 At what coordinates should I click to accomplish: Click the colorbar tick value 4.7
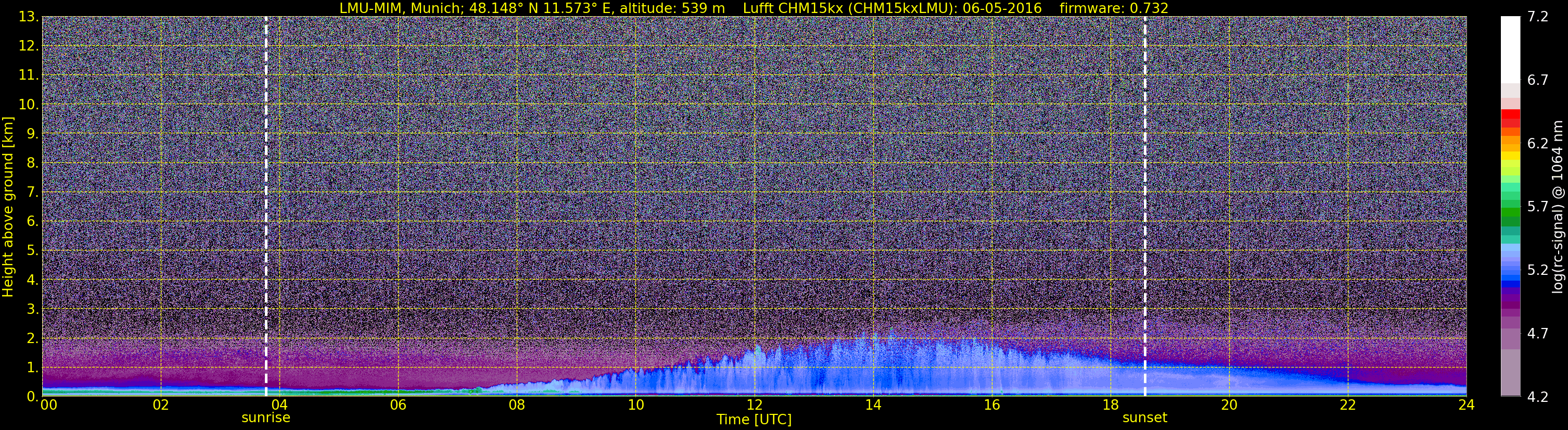(1538, 334)
